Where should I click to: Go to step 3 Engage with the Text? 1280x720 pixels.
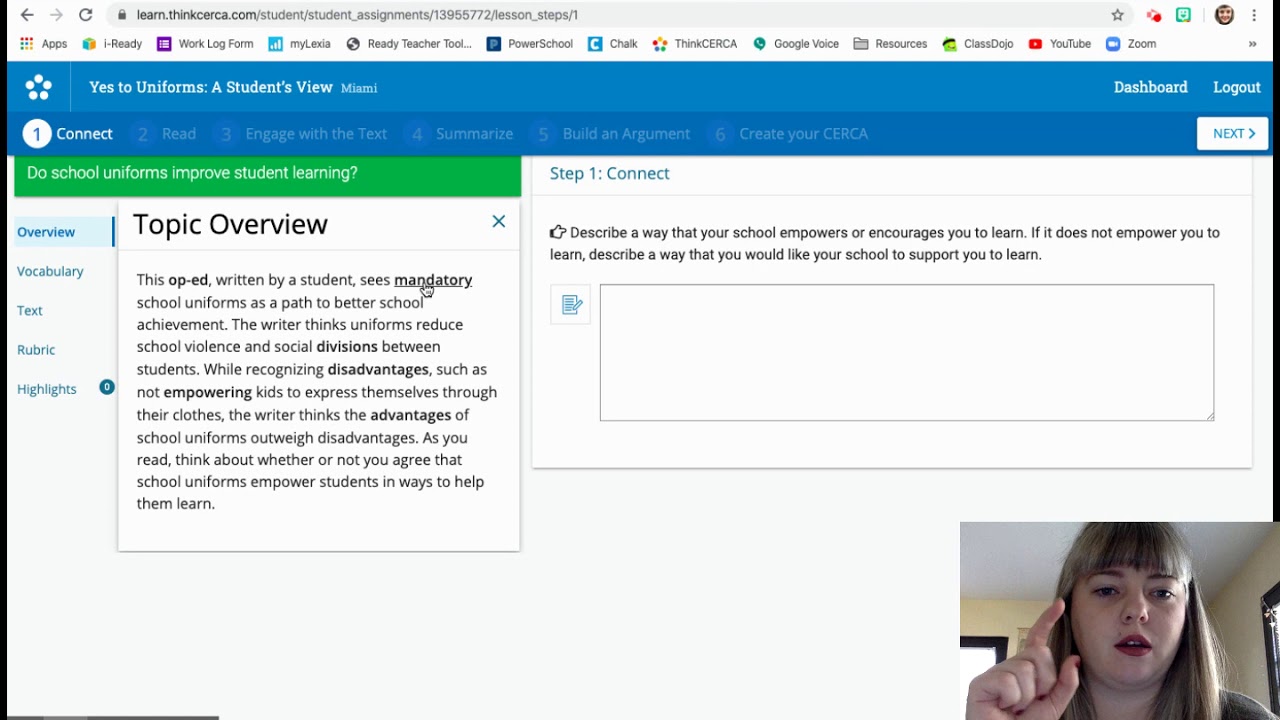(302, 134)
